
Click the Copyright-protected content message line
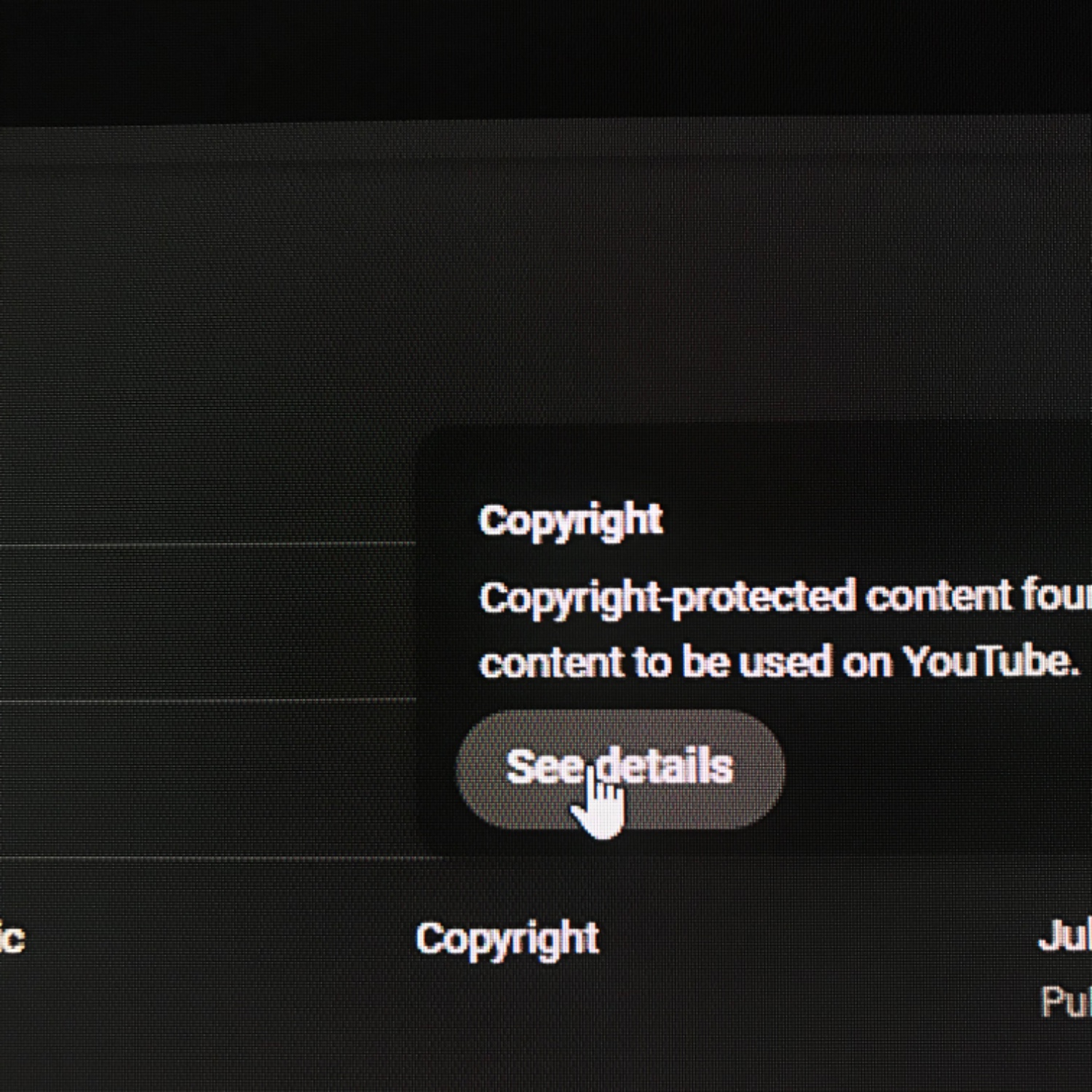pos(785,598)
